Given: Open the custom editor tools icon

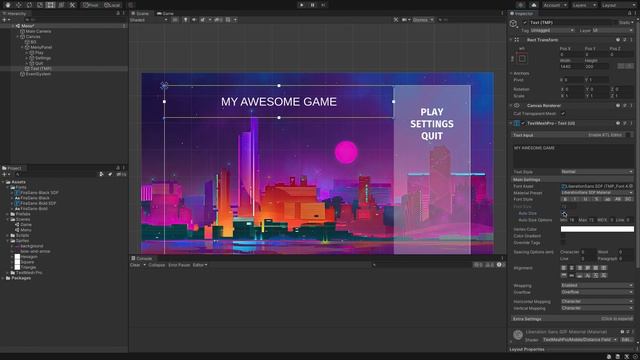Looking at the screenshot, I should click(x=72, y=5).
